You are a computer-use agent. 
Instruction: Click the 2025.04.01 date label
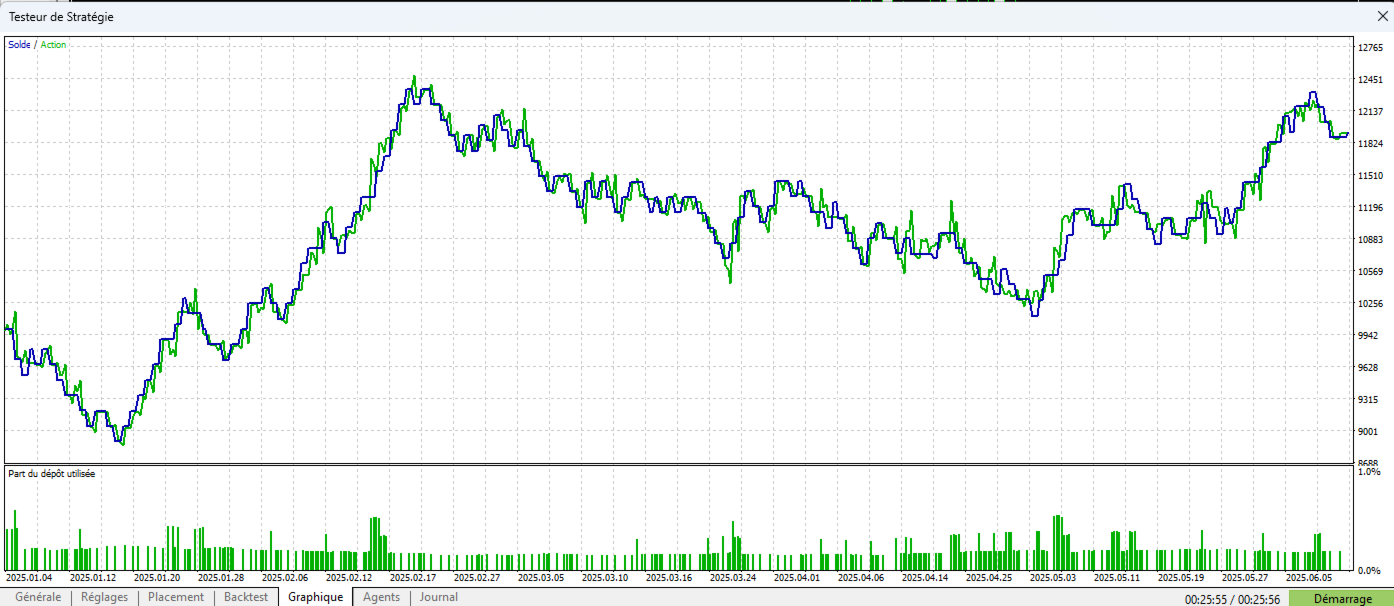coord(797,577)
